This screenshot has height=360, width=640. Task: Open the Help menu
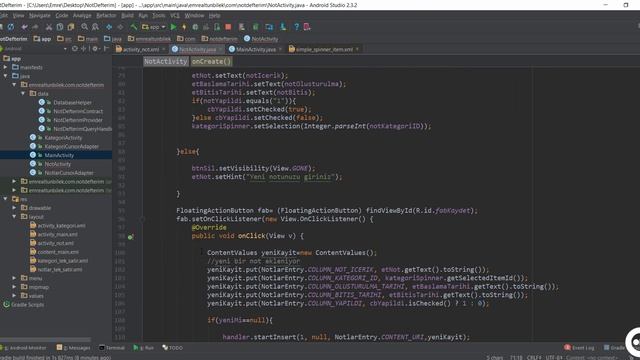click(x=214, y=16)
